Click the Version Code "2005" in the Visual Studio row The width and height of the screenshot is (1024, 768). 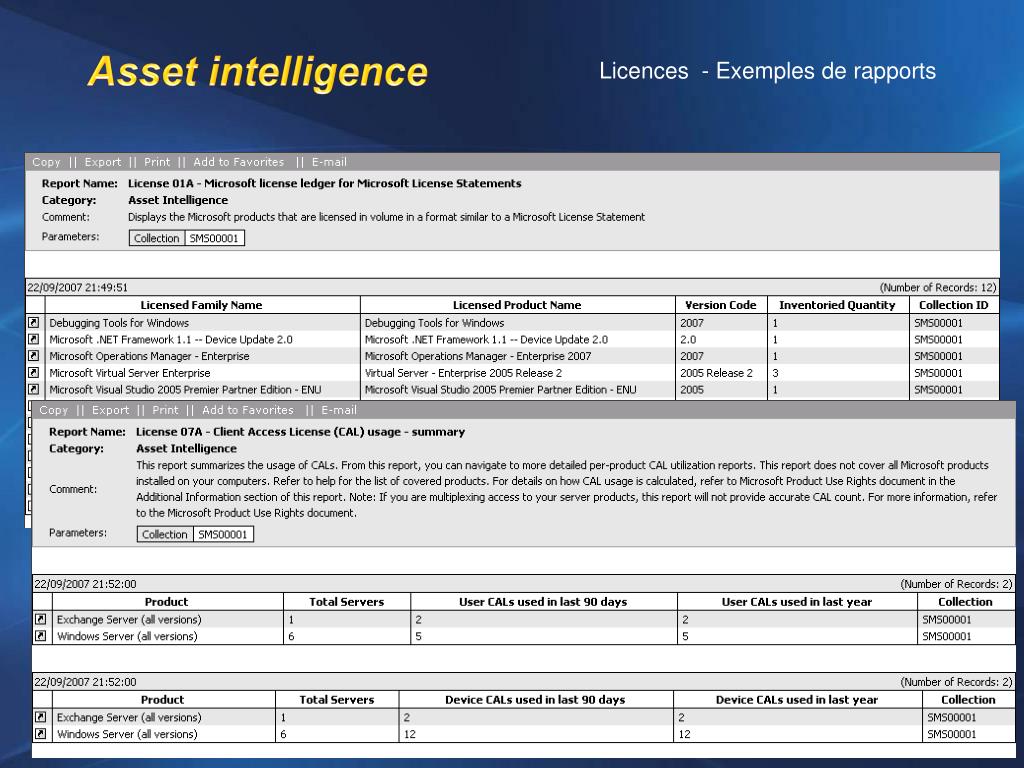click(692, 390)
